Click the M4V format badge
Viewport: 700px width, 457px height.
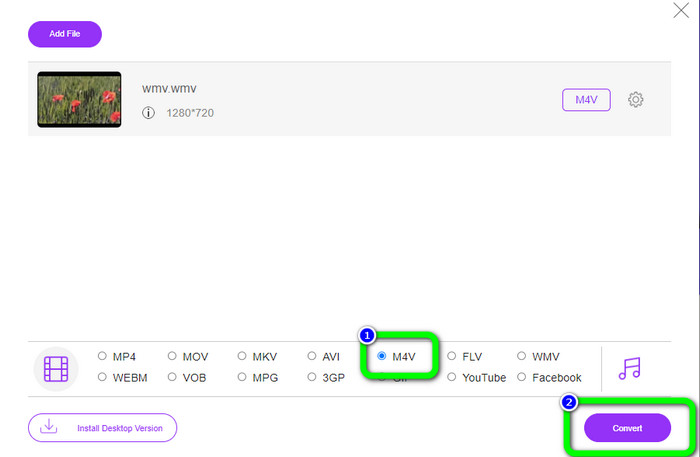tap(586, 100)
